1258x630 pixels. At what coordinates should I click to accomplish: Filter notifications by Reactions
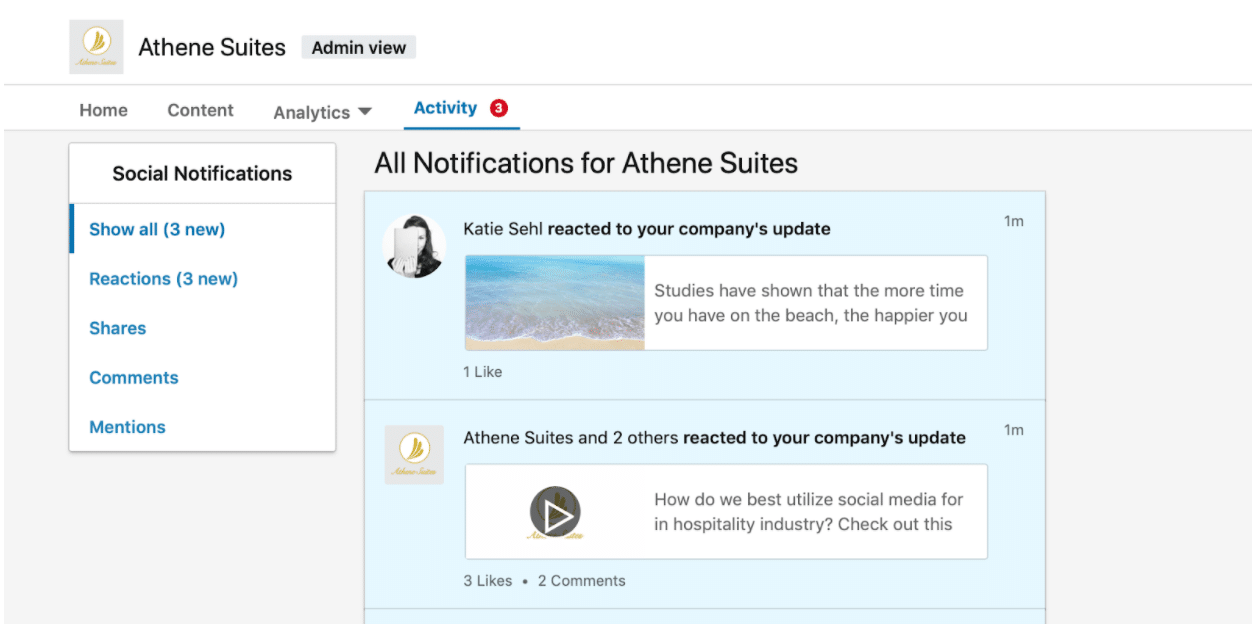pos(163,279)
